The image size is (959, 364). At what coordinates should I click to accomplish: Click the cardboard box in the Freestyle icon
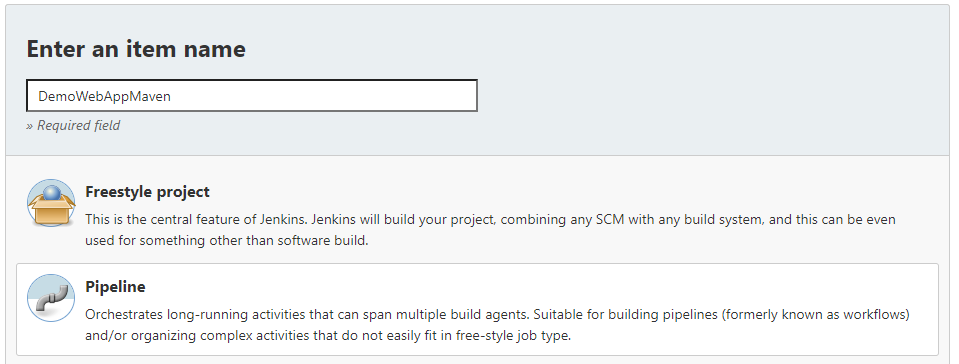51,211
